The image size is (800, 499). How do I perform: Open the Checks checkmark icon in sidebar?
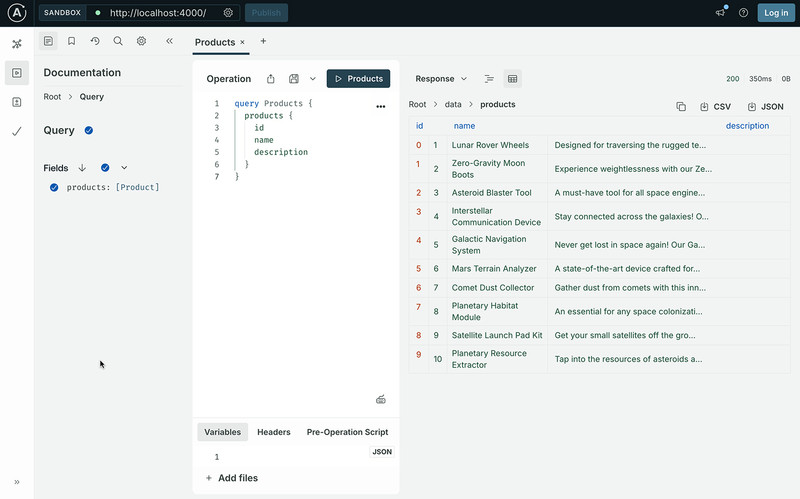17,132
